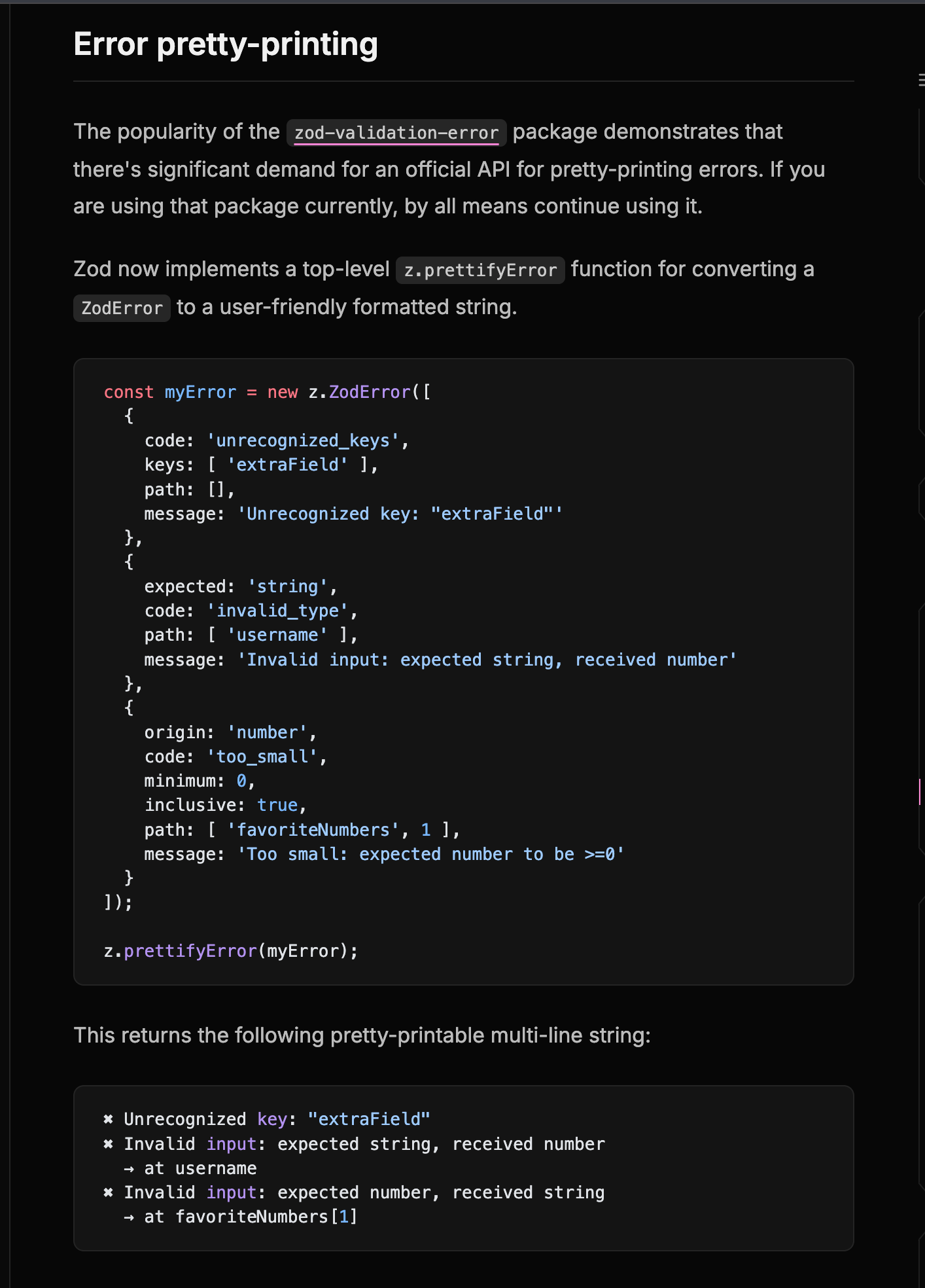Click the "Error pretty-printing" heading anchor
925x1288 pixels.
[226, 45]
